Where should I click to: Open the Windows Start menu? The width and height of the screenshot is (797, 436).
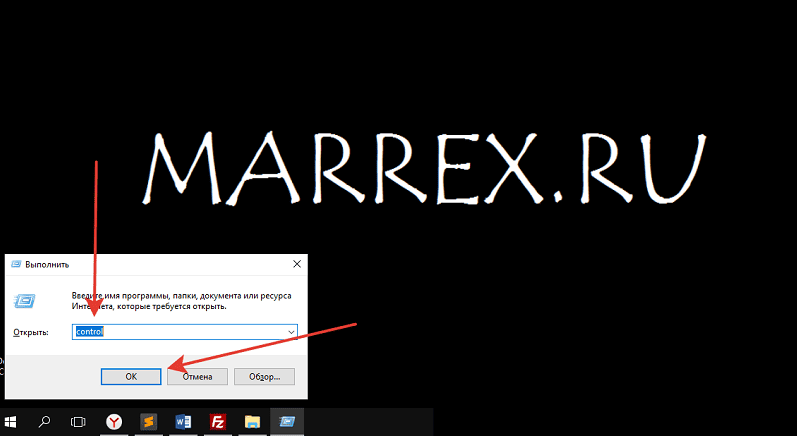pos(11,422)
